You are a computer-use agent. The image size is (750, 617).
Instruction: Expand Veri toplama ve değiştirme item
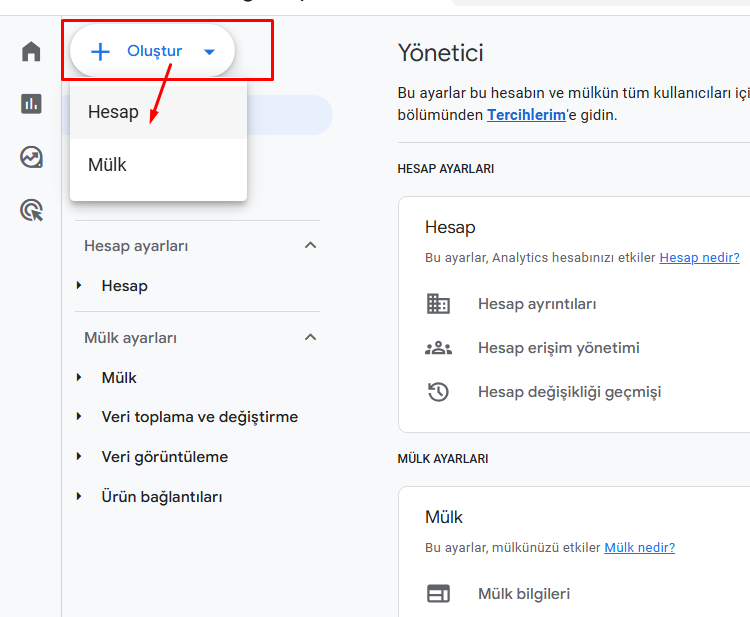[x=80, y=417]
